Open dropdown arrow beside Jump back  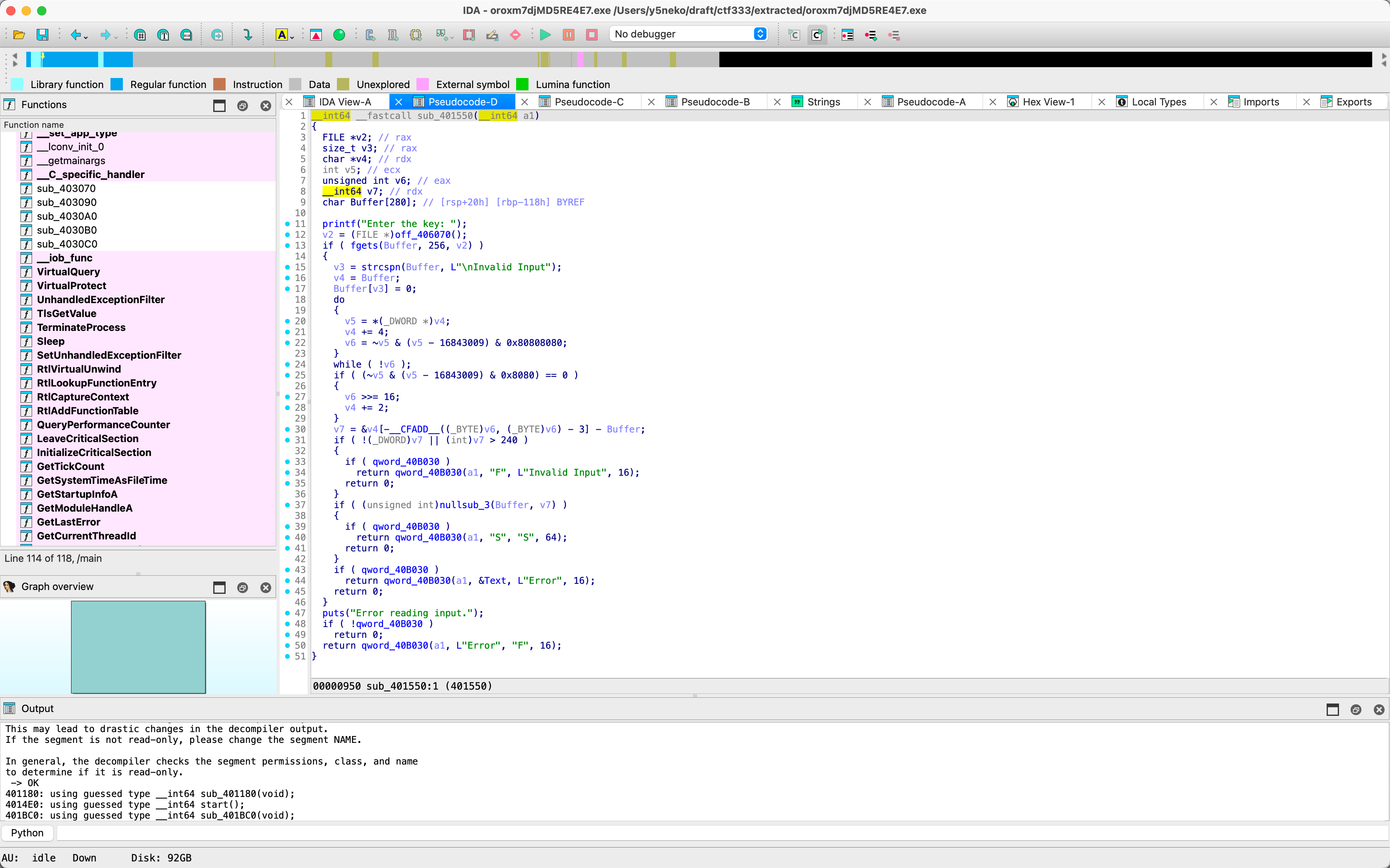click(x=86, y=37)
